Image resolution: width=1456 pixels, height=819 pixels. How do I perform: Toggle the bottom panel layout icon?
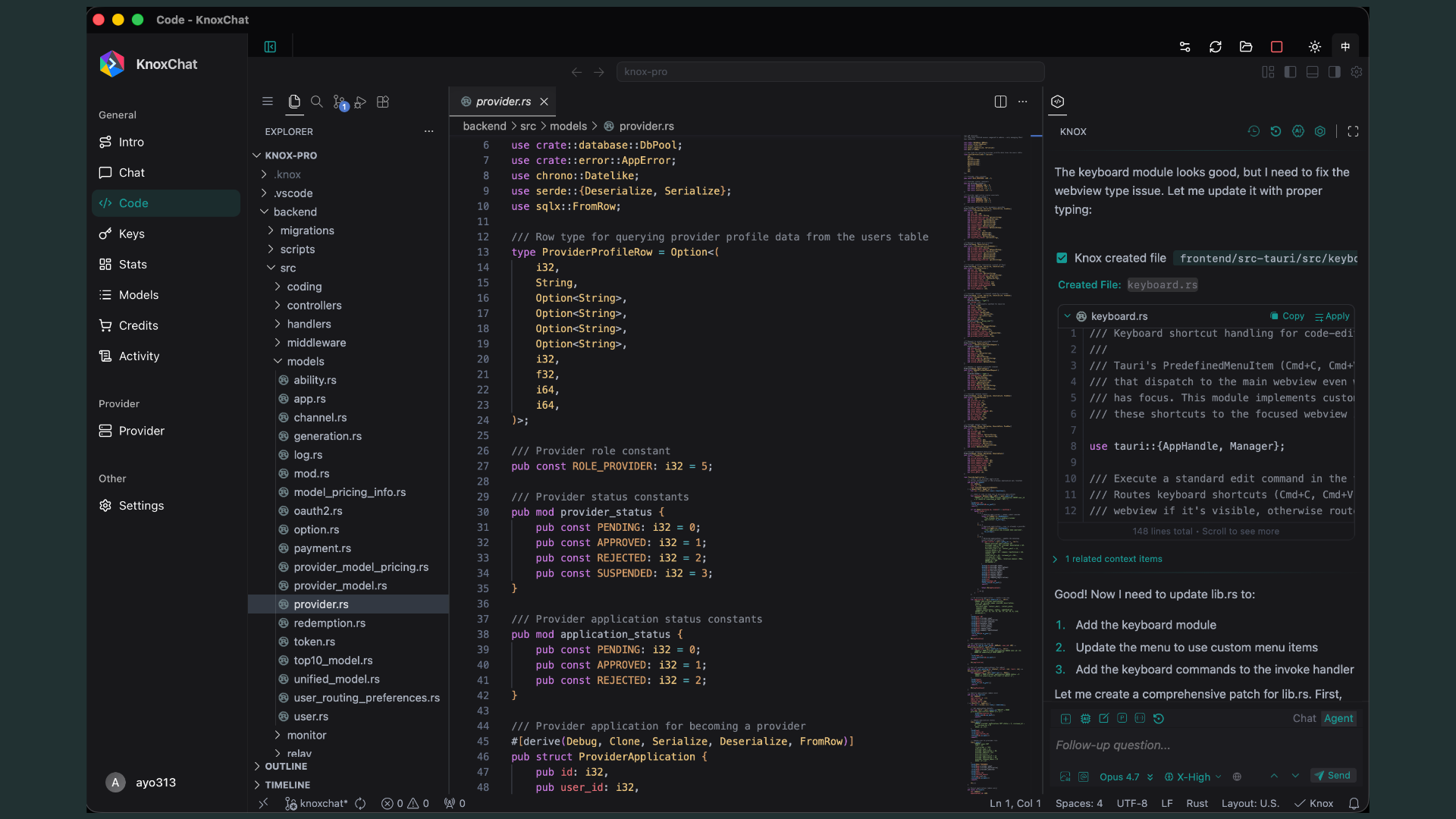1312,72
